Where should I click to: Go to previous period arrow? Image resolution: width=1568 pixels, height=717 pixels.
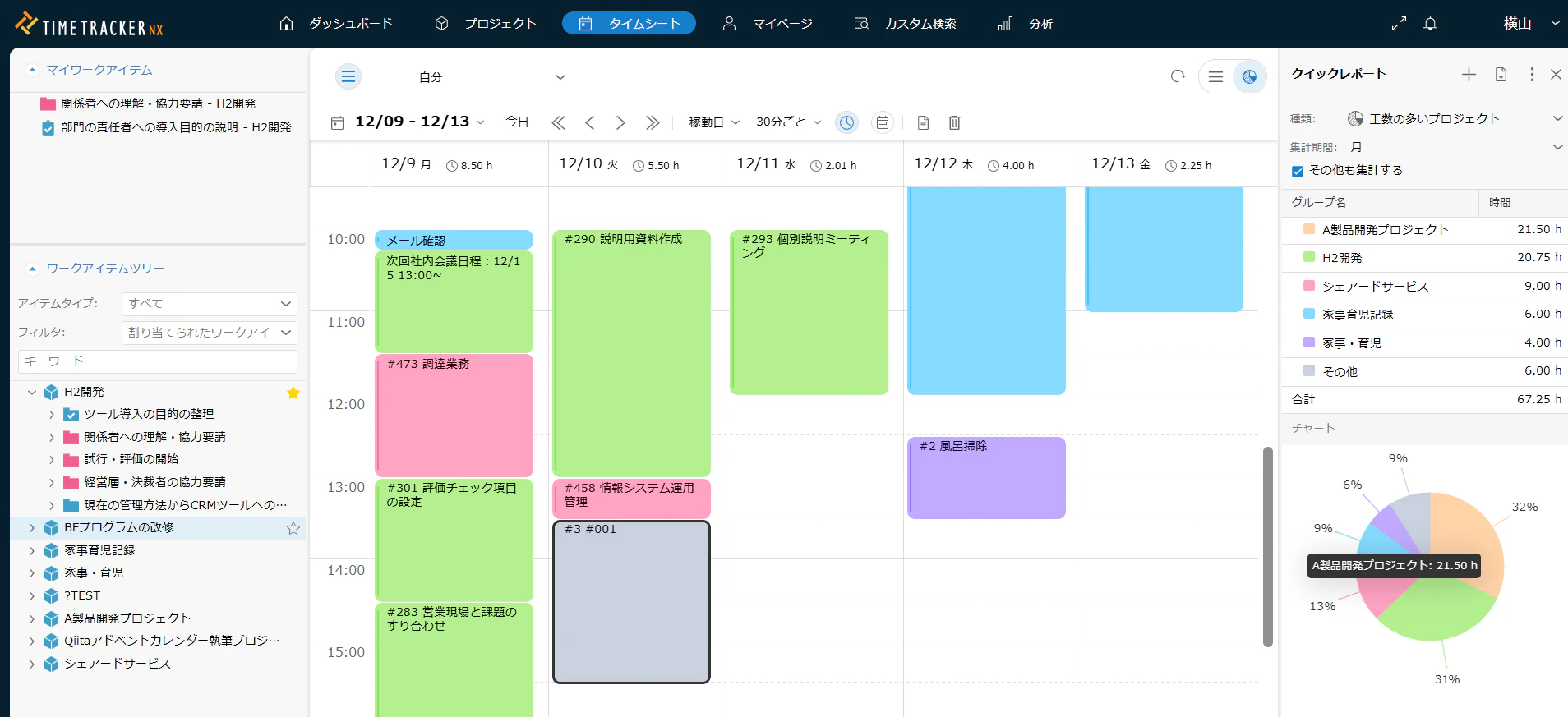pyautogui.click(x=589, y=122)
